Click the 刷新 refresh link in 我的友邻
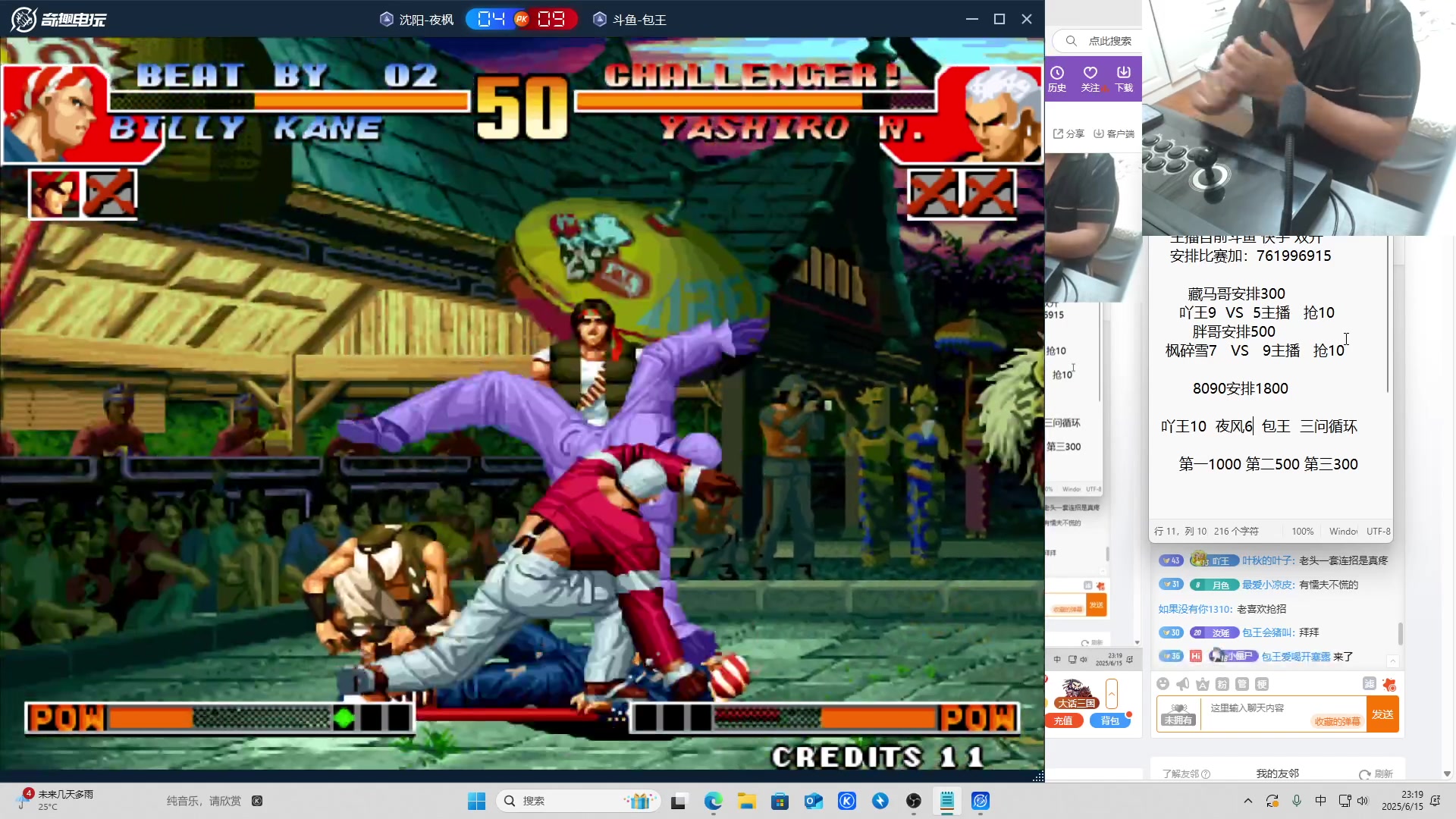 coord(1376,773)
